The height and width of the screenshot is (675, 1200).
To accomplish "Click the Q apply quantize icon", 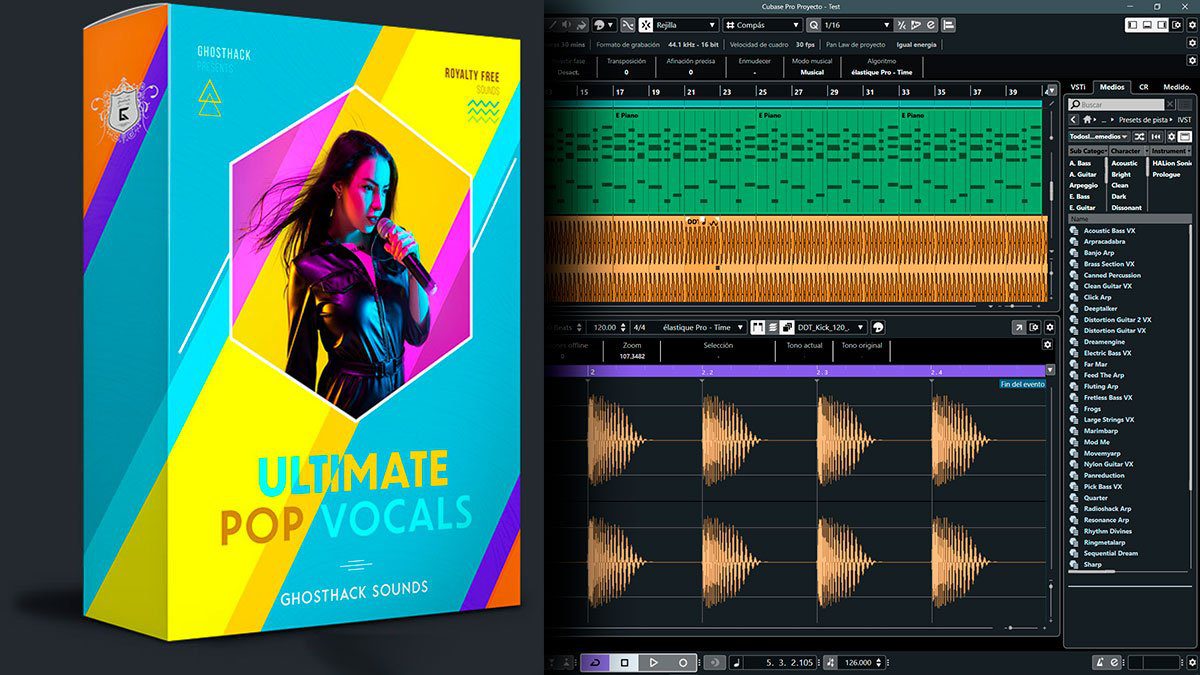I will point(813,25).
